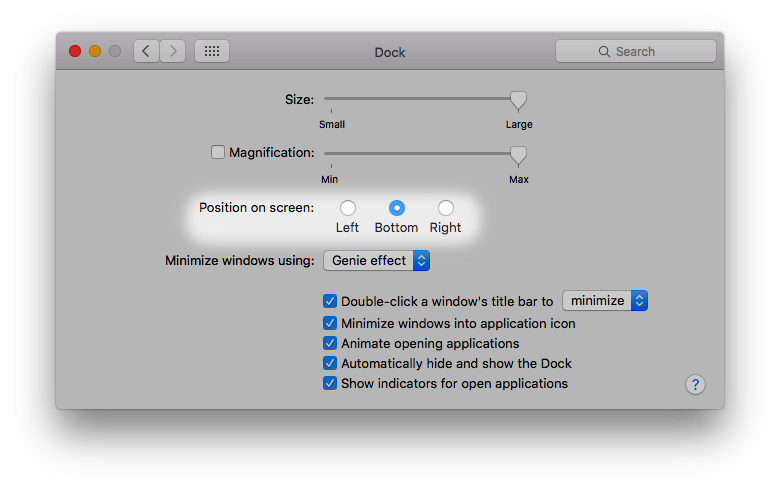Click the Size slider thumb
Image resolution: width=780 pixels, height=489 pixels.
pyautogui.click(x=518, y=101)
